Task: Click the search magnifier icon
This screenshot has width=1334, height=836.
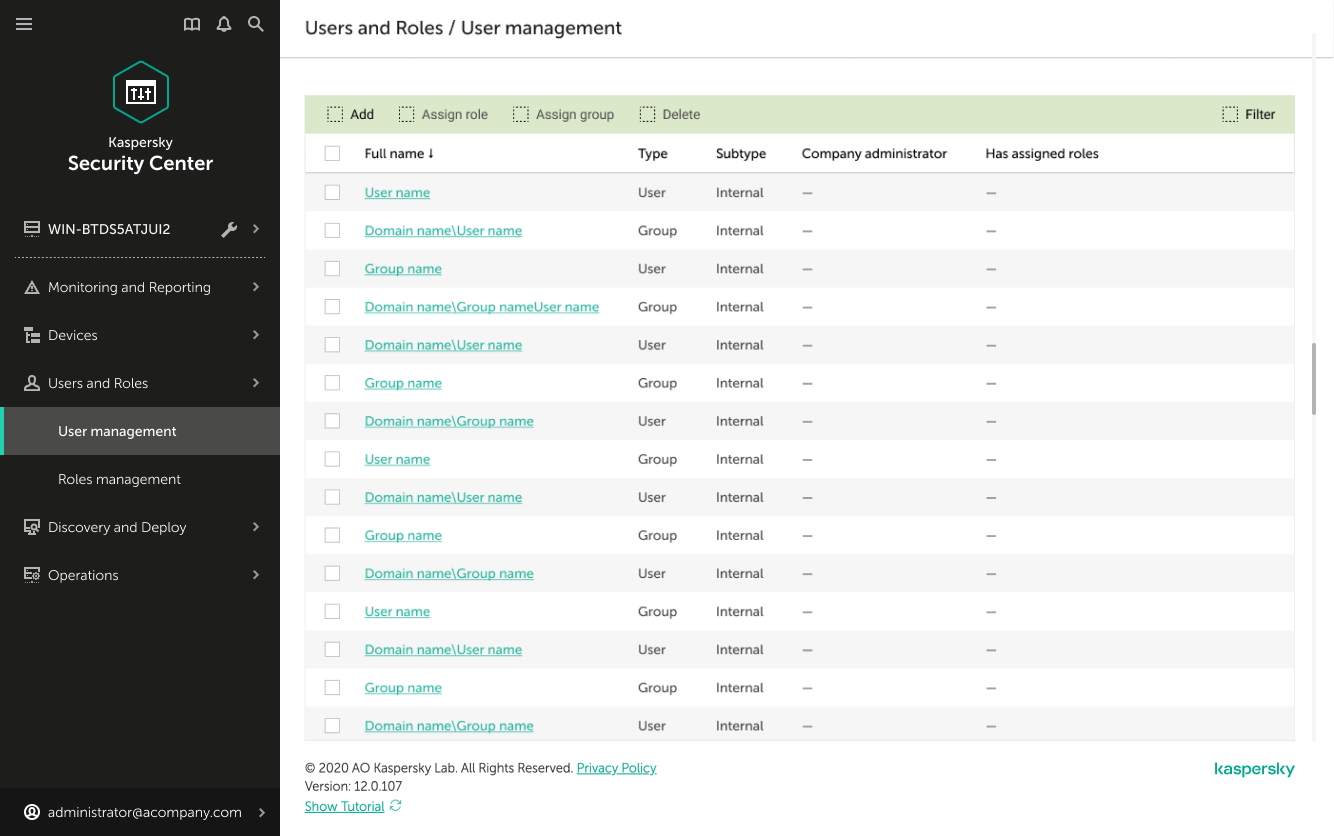Action: tap(256, 24)
